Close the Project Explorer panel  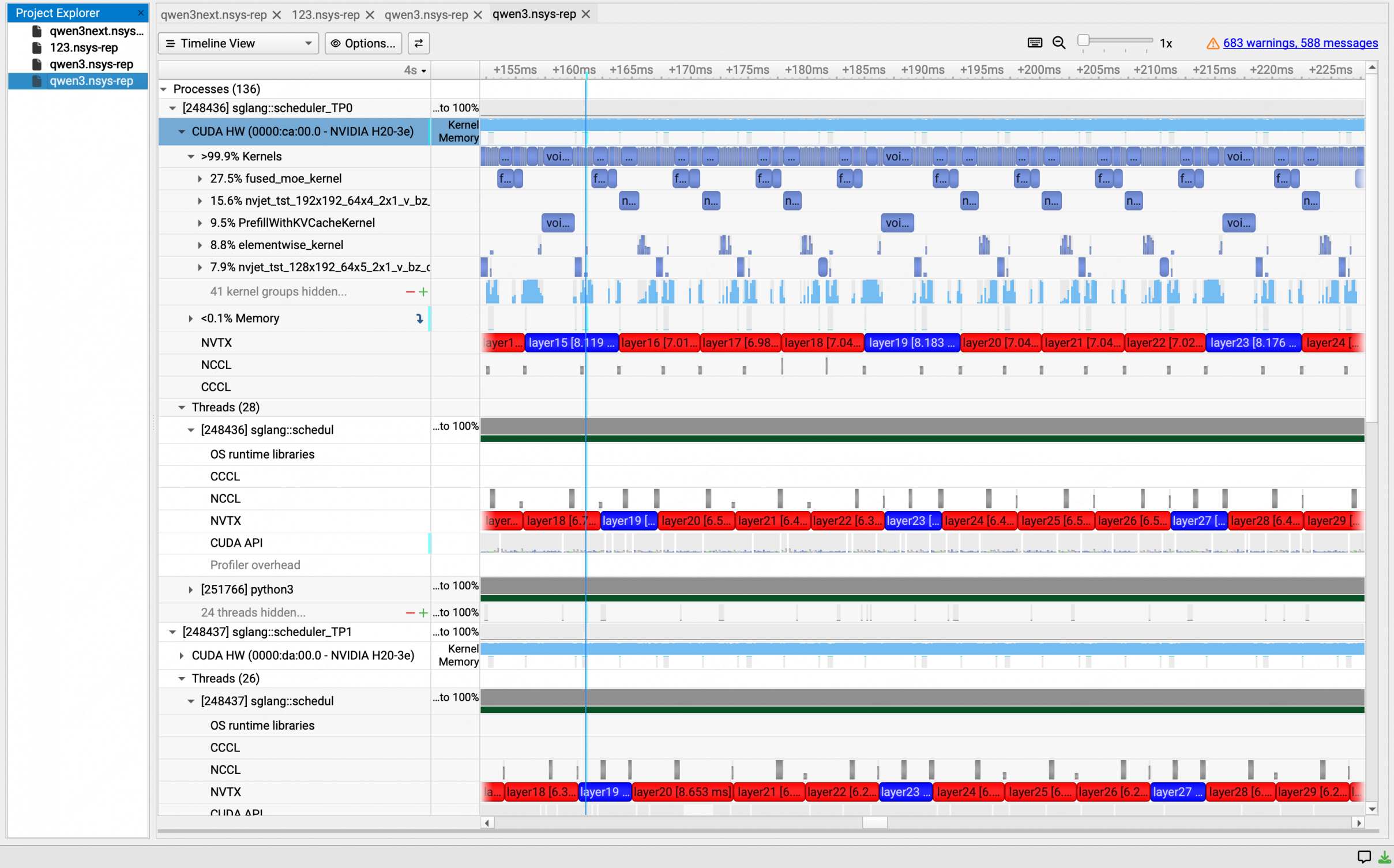tap(141, 13)
